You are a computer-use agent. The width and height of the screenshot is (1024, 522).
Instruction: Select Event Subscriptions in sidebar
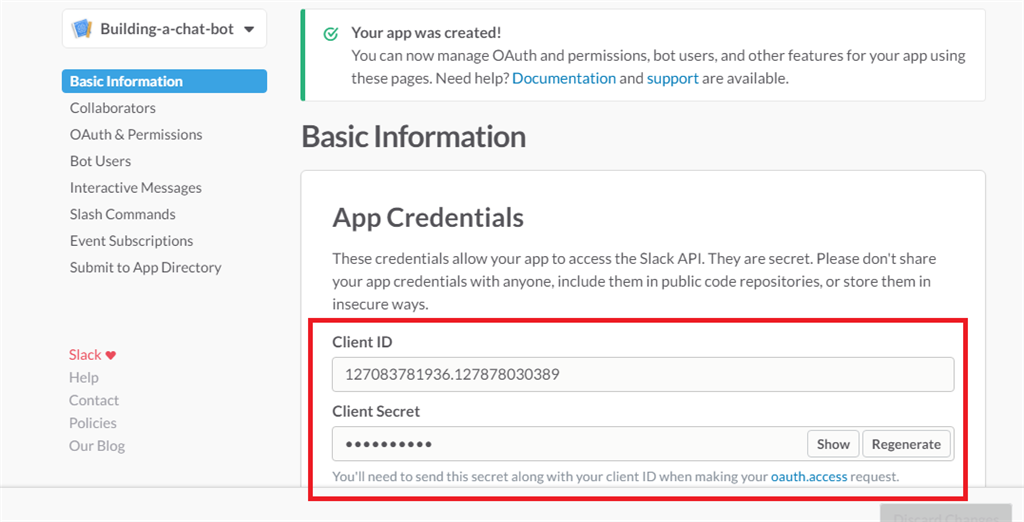[131, 241]
